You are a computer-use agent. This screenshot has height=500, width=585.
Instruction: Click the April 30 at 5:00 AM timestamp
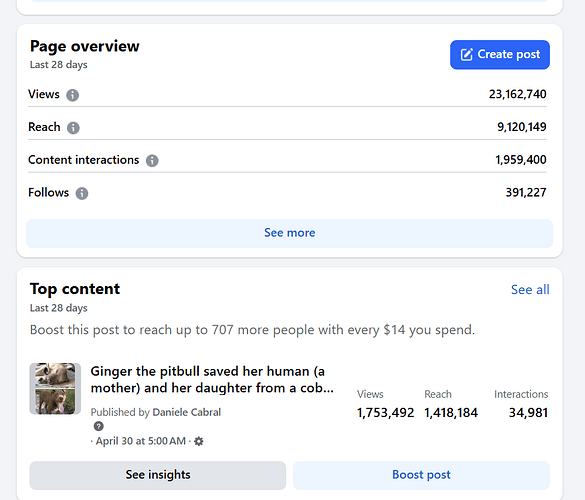pos(141,441)
